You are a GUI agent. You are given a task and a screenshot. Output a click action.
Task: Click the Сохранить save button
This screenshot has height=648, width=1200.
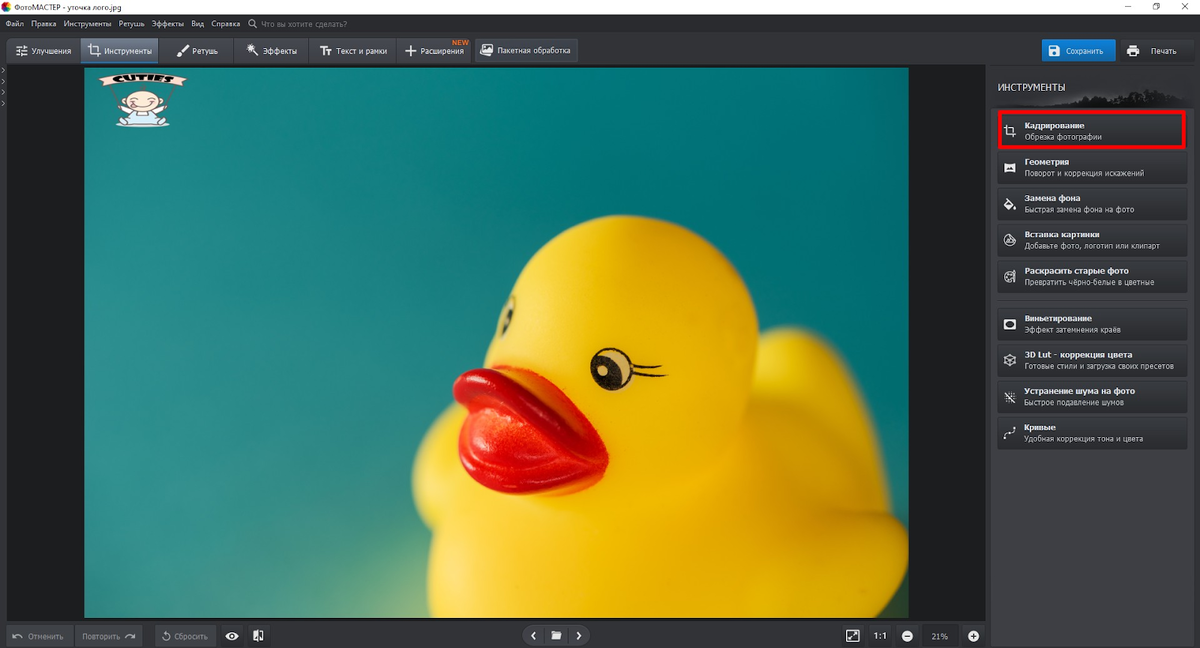(x=1078, y=51)
